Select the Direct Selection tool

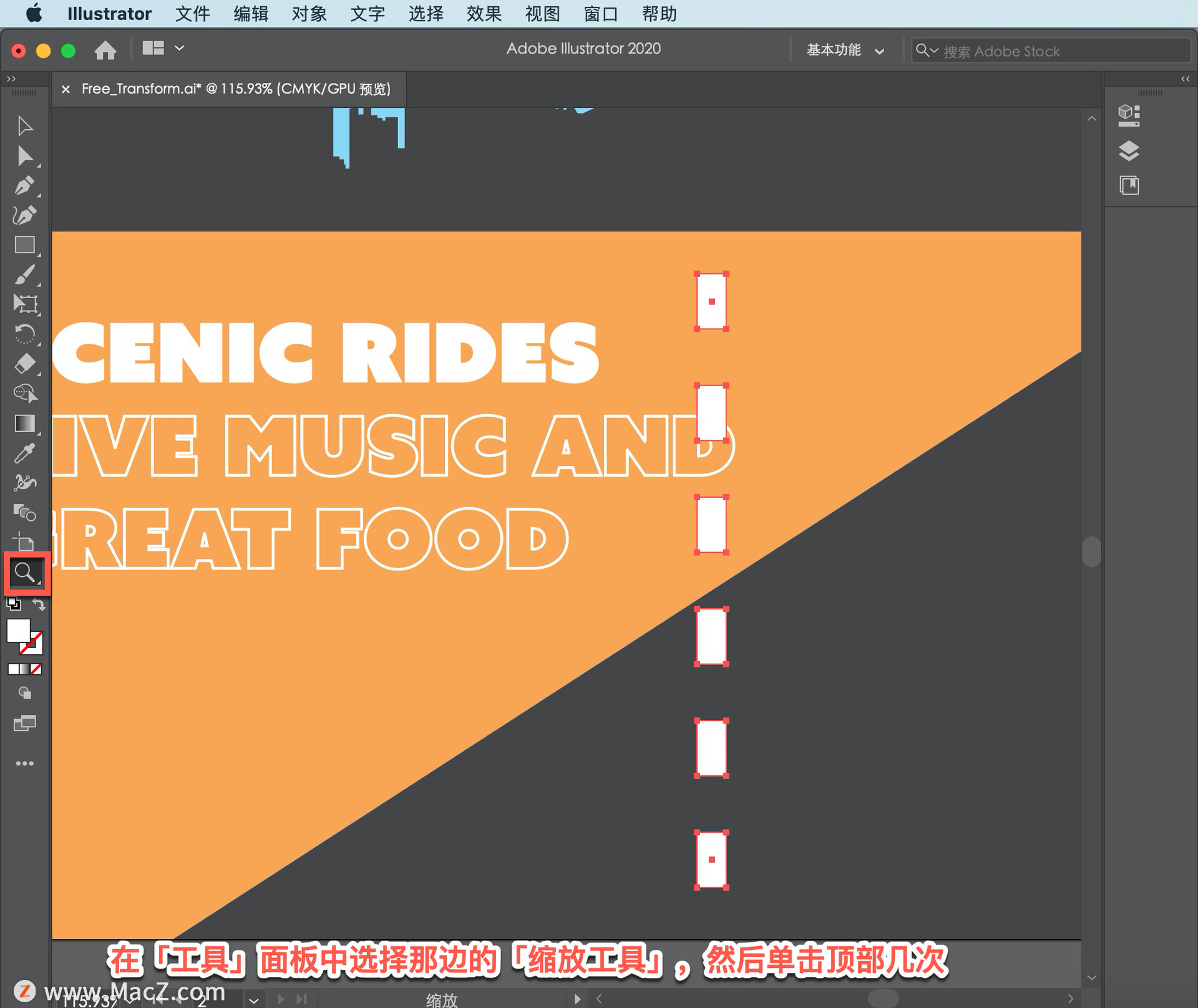25,156
